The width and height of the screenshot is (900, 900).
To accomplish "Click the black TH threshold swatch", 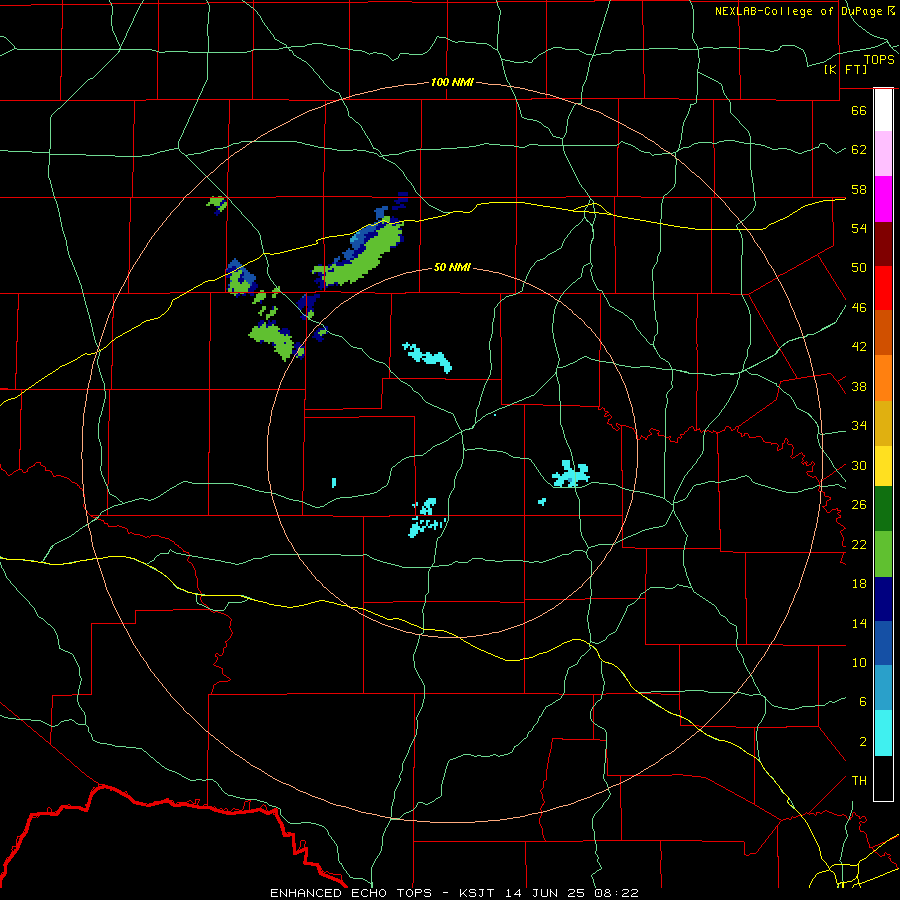I will click(x=883, y=778).
